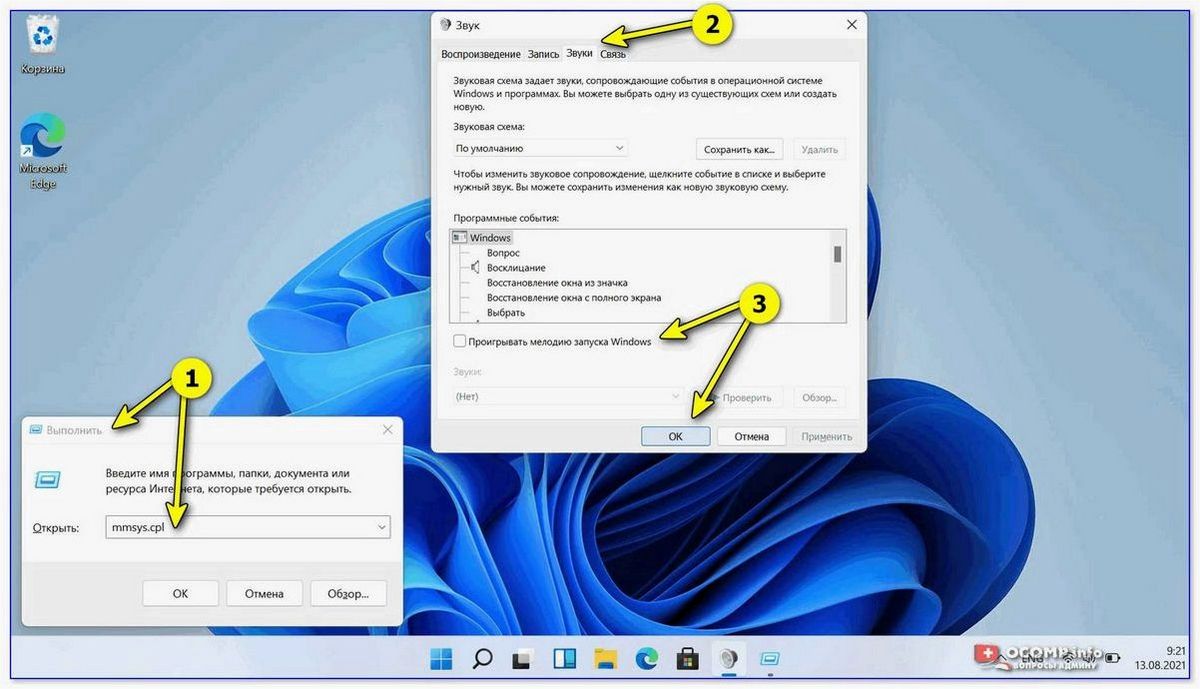Enable Проигрывать мелодию запуска Windows checkbox
1200x689 pixels.
(459, 341)
